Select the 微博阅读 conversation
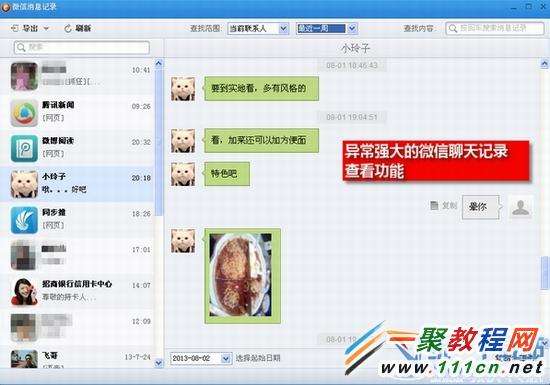The height and width of the screenshot is (385, 550). (77, 148)
